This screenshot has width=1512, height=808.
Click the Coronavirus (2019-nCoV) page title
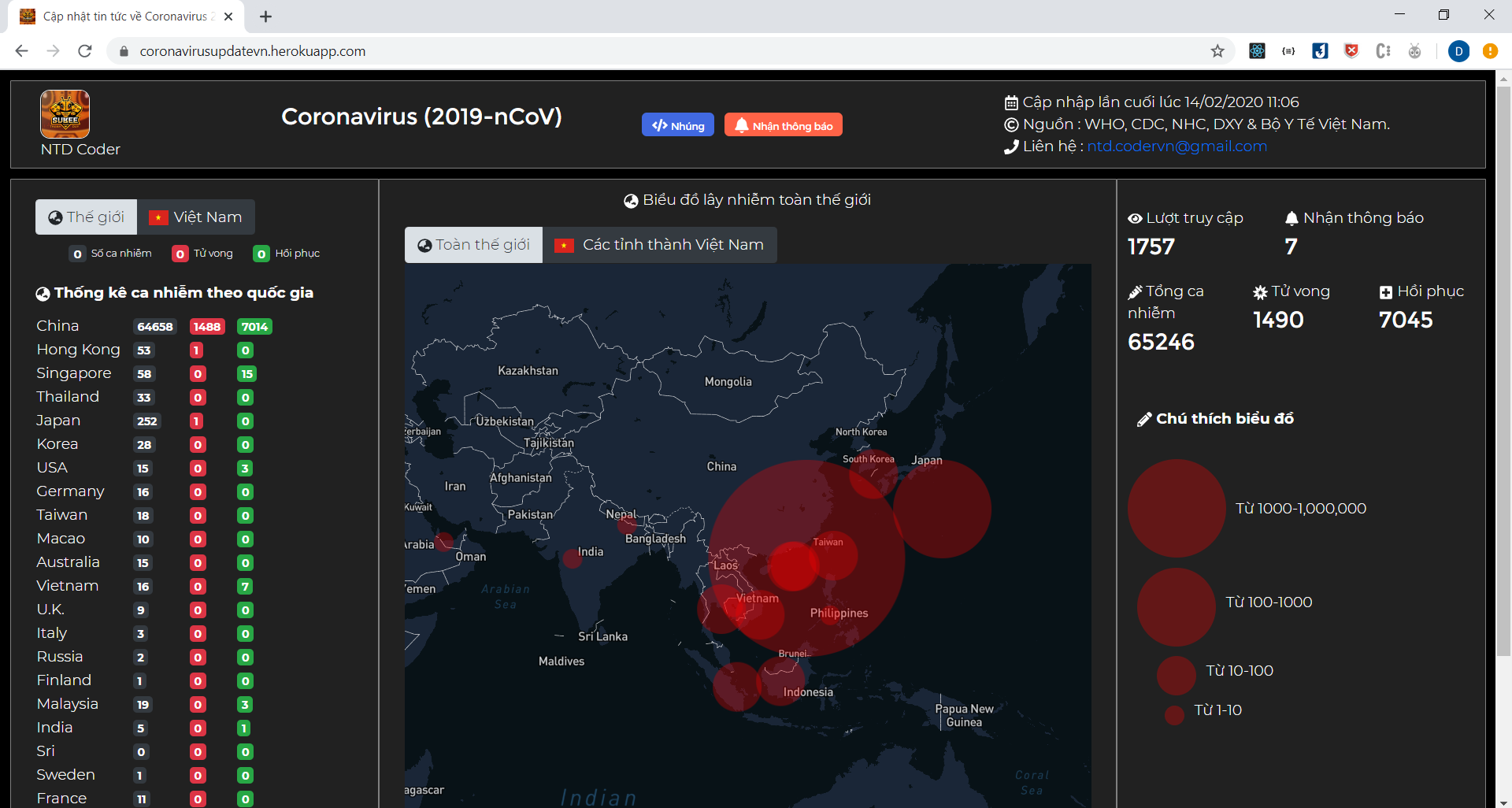tap(421, 117)
